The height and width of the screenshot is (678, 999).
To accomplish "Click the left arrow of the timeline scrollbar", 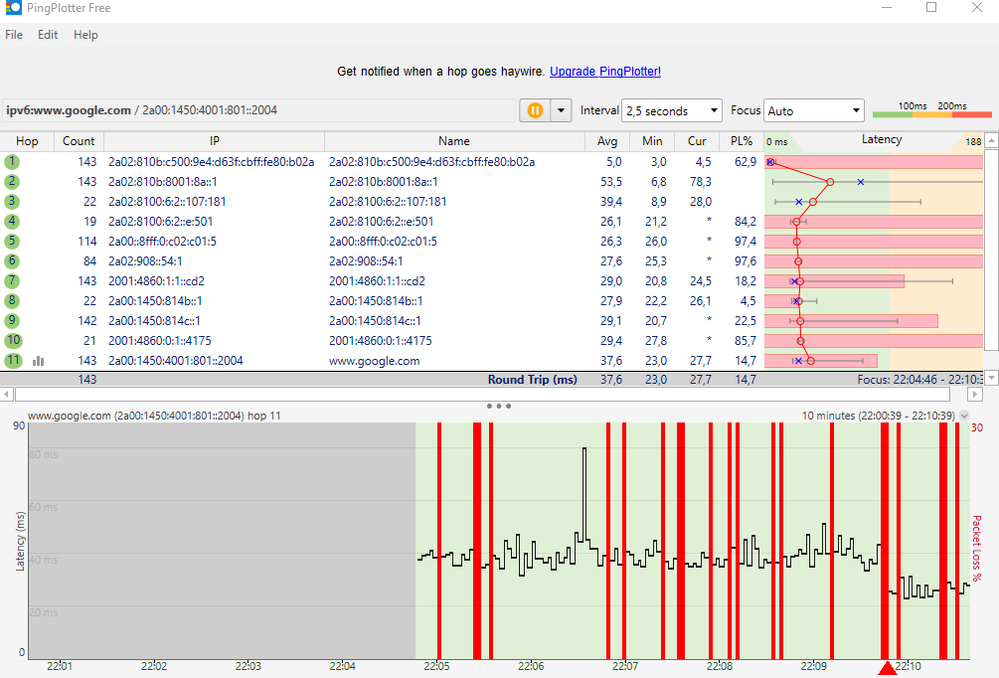I will [x=8, y=394].
